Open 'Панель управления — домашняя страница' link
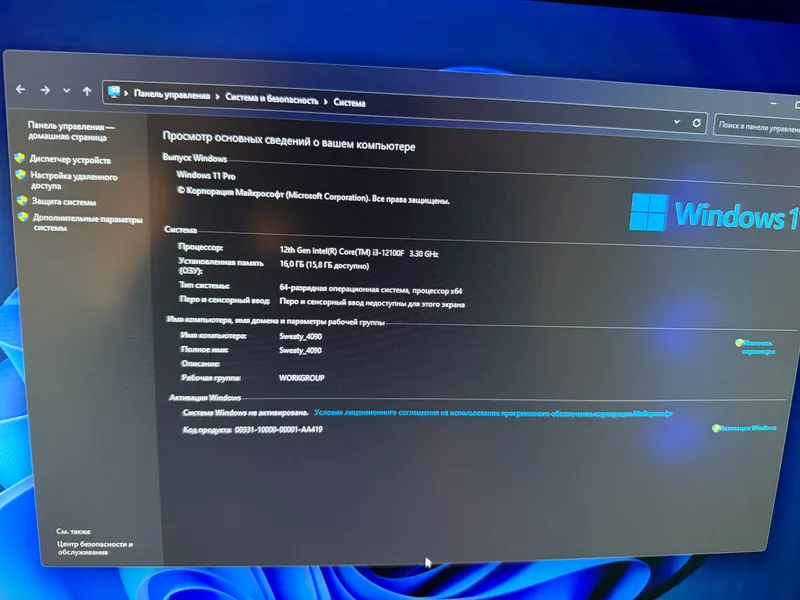This screenshot has height=600, width=800. 71,131
